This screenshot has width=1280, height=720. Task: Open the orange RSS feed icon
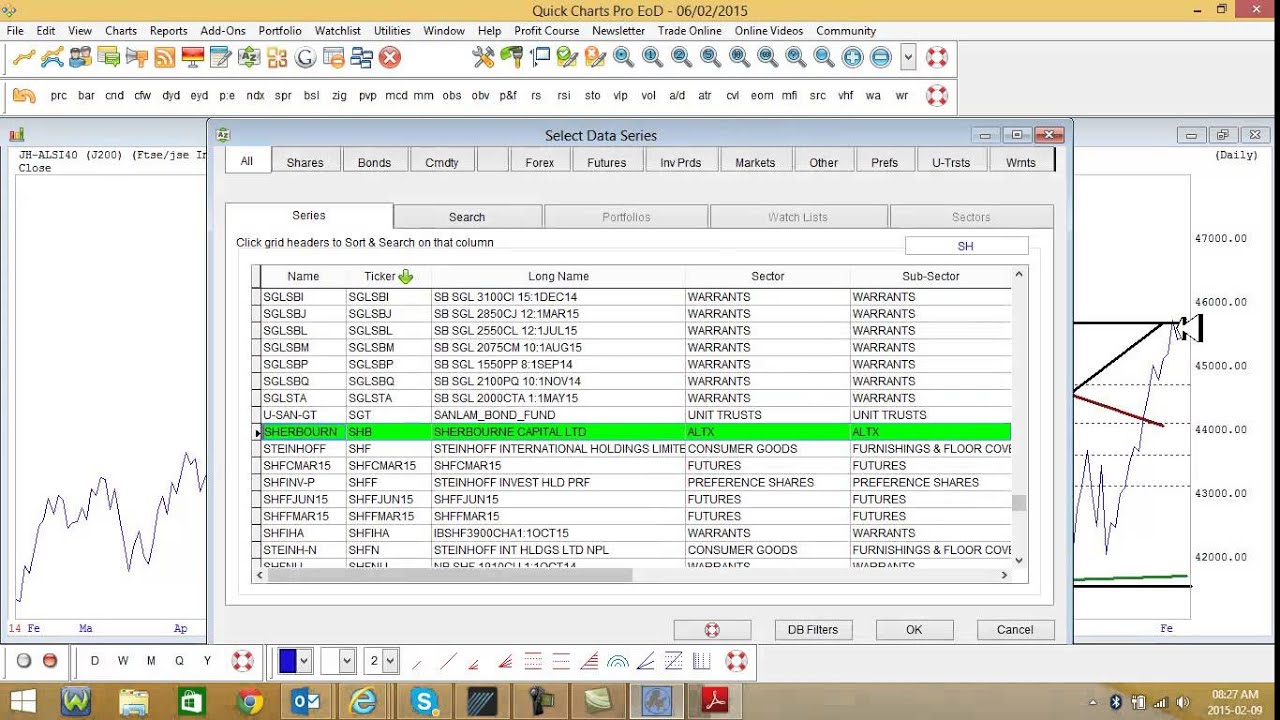(165, 57)
